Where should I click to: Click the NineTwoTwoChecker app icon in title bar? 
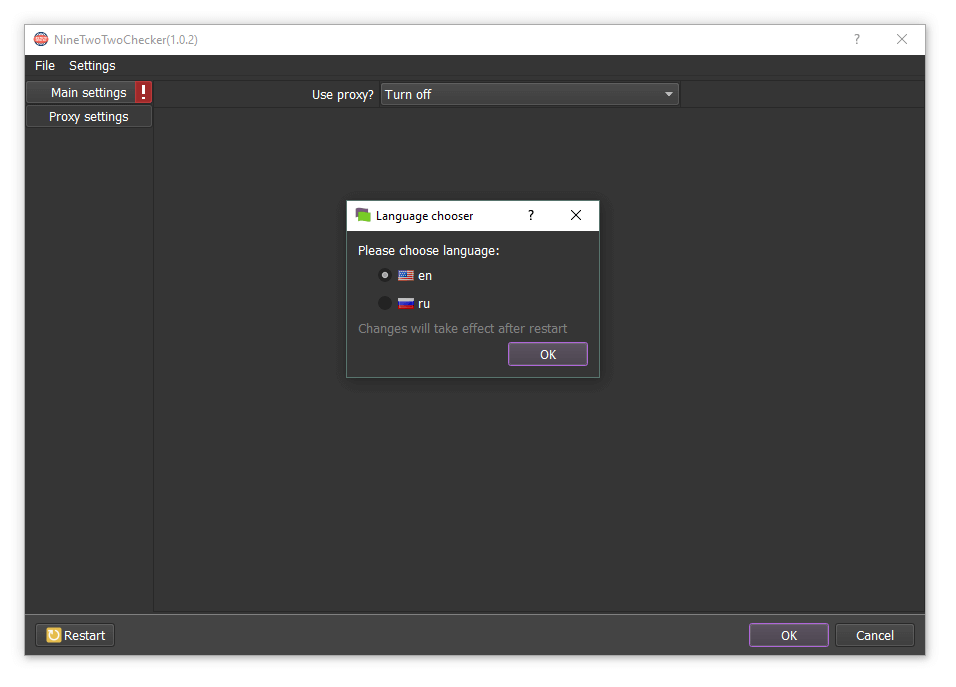(x=41, y=40)
